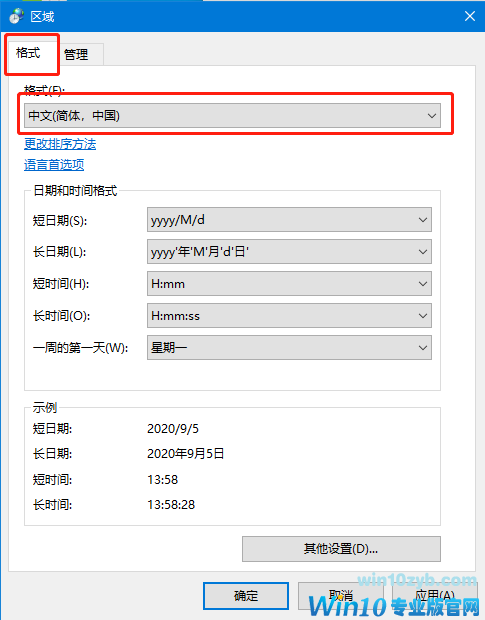The height and width of the screenshot is (620, 485).
Task: Close the 区域 dialog window
Action: click(470, 16)
